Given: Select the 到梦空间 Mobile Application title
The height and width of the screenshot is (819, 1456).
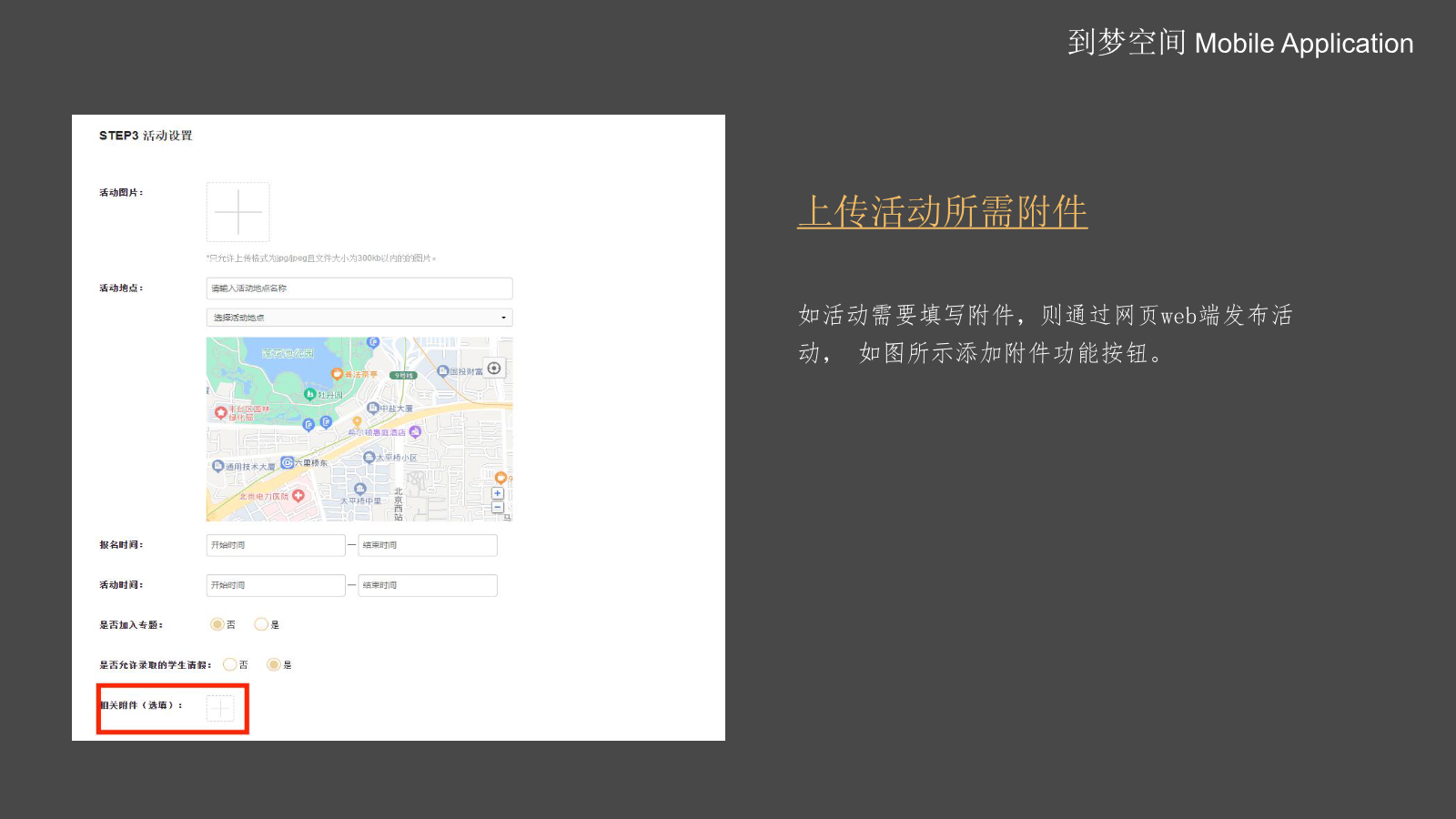Looking at the screenshot, I should (1240, 43).
